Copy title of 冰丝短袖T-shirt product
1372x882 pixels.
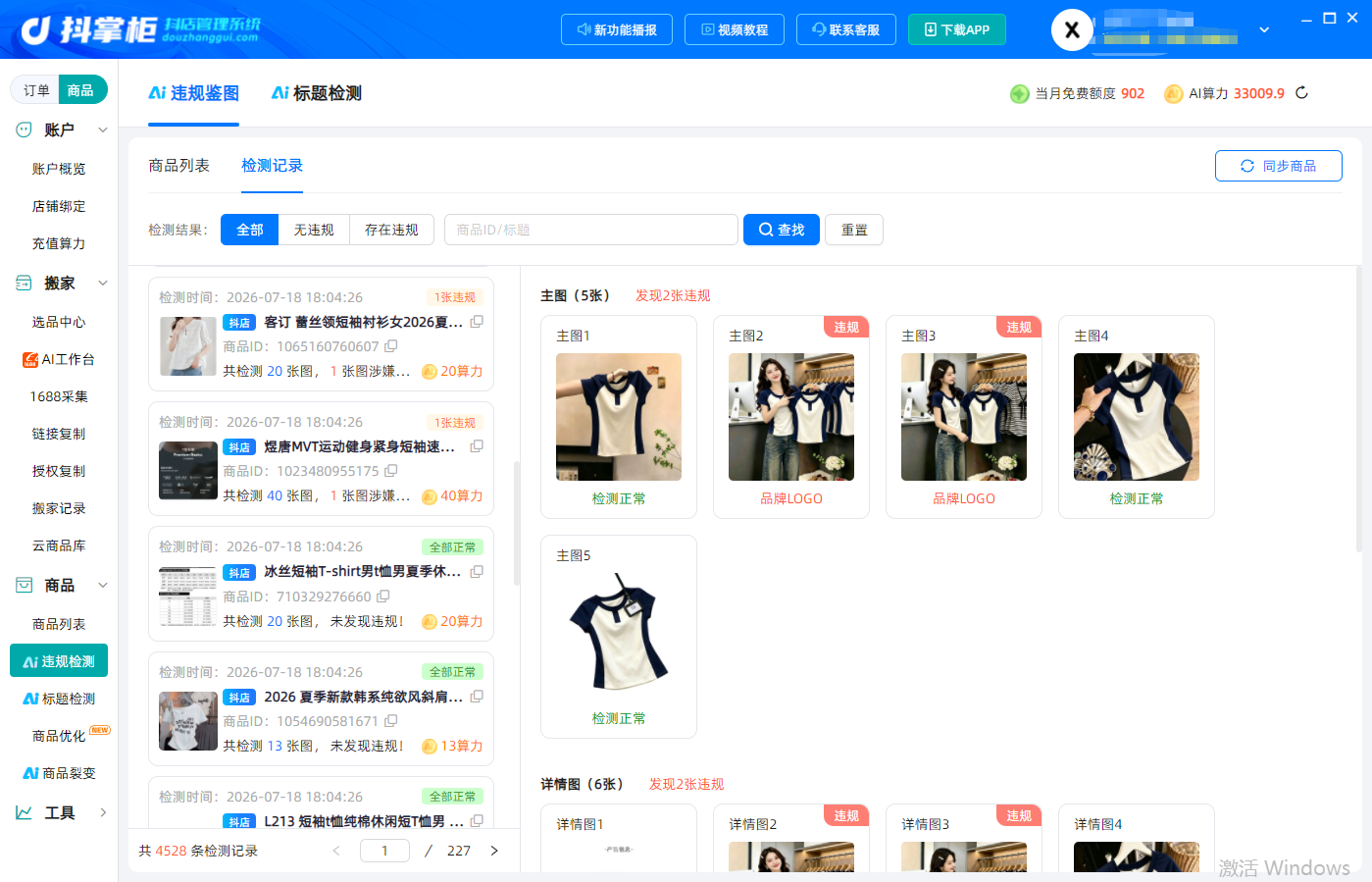click(x=477, y=571)
